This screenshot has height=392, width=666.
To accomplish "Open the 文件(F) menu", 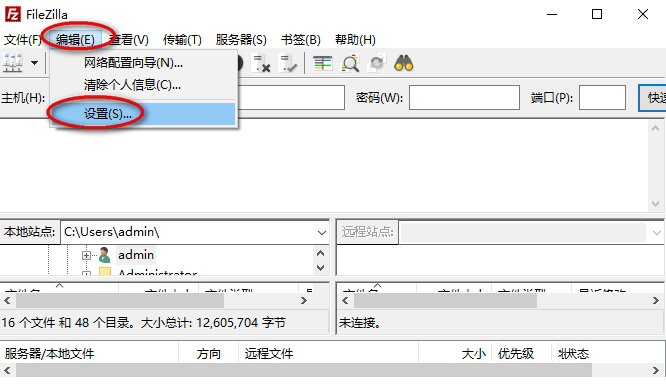I will pos(22,40).
